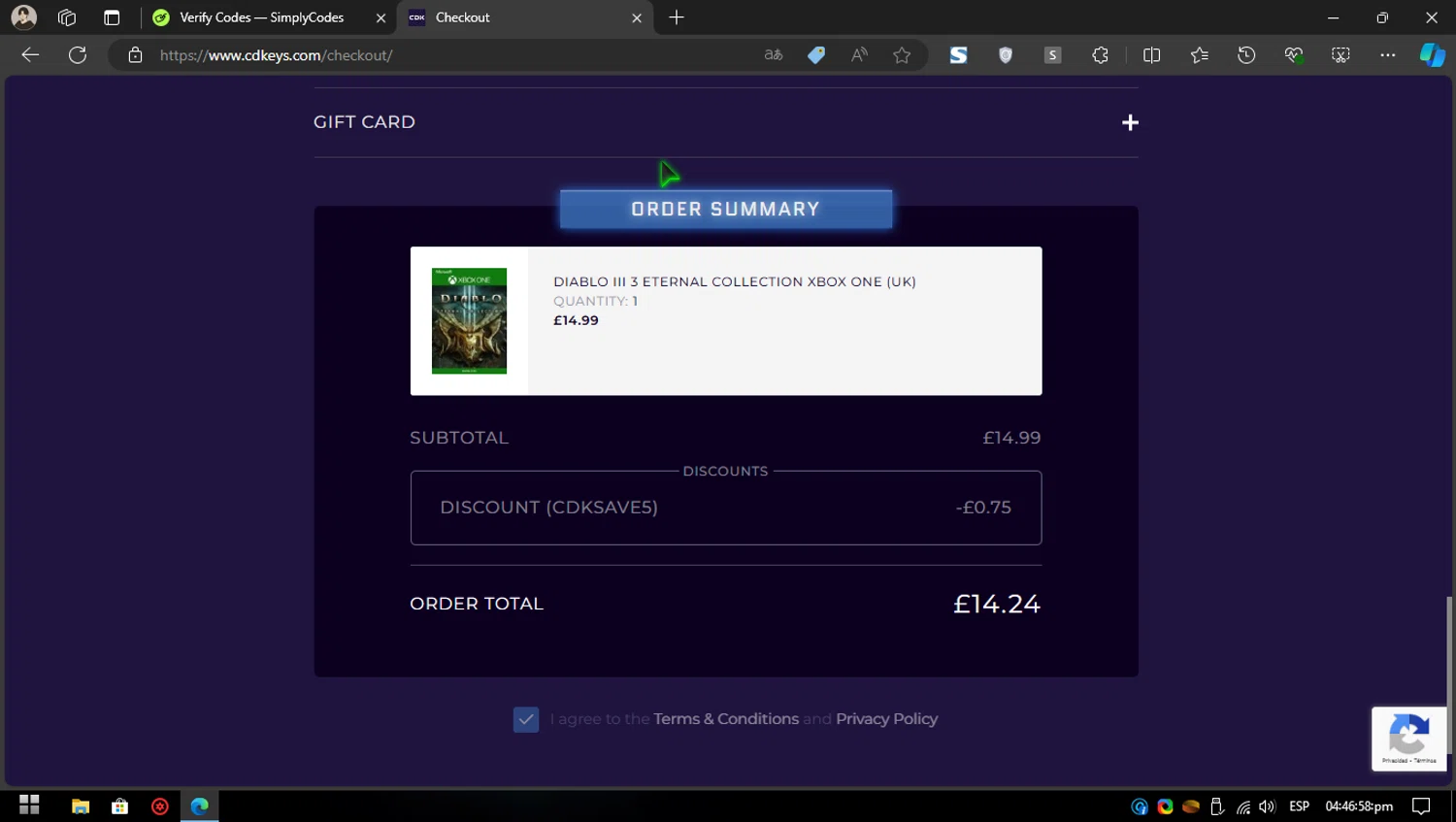Screen dimensions: 1456x822
Task: Refresh the checkout page
Action: 78,55
